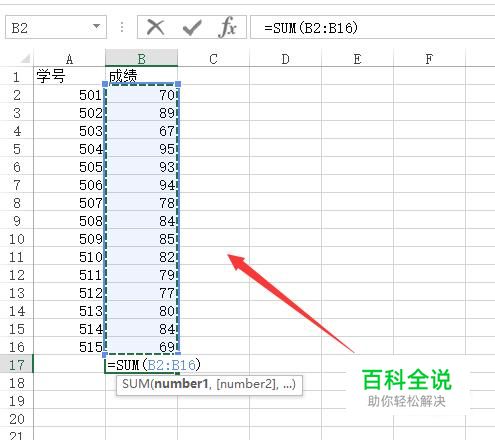Click cell with student number 508
495x440 pixels.
coord(69,221)
